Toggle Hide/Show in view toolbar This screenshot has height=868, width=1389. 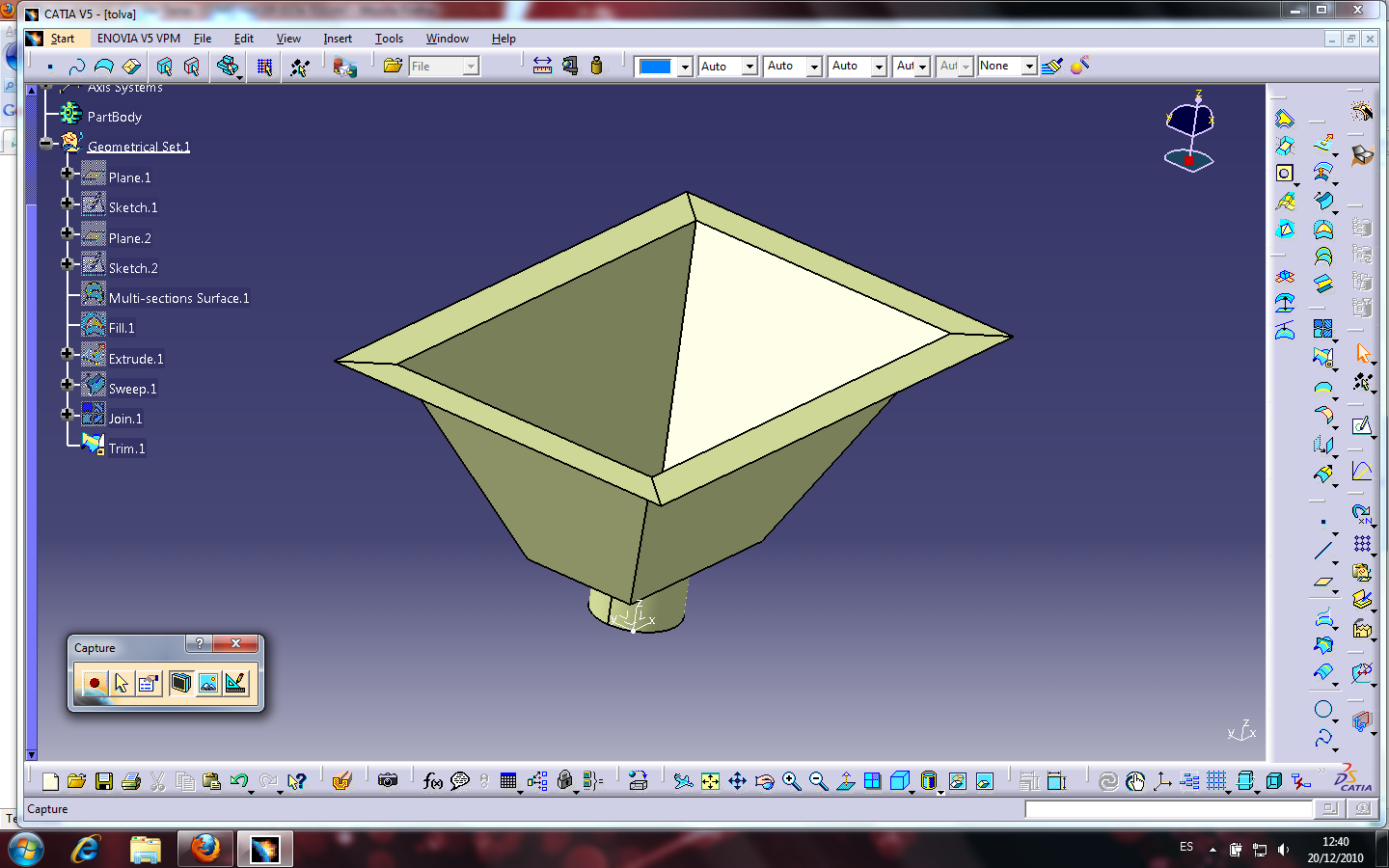click(957, 781)
